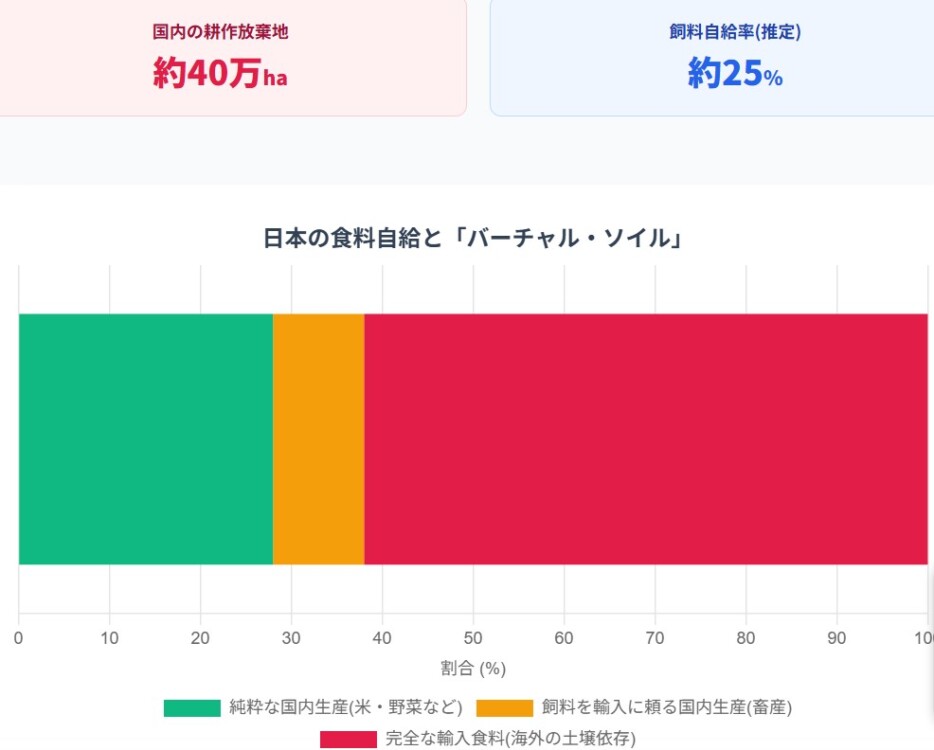Click the 国内の耕作放棄地 card heading
Image resolution: width=934 pixels, height=750 pixels.
pyautogui.click(x=220, y=31)
